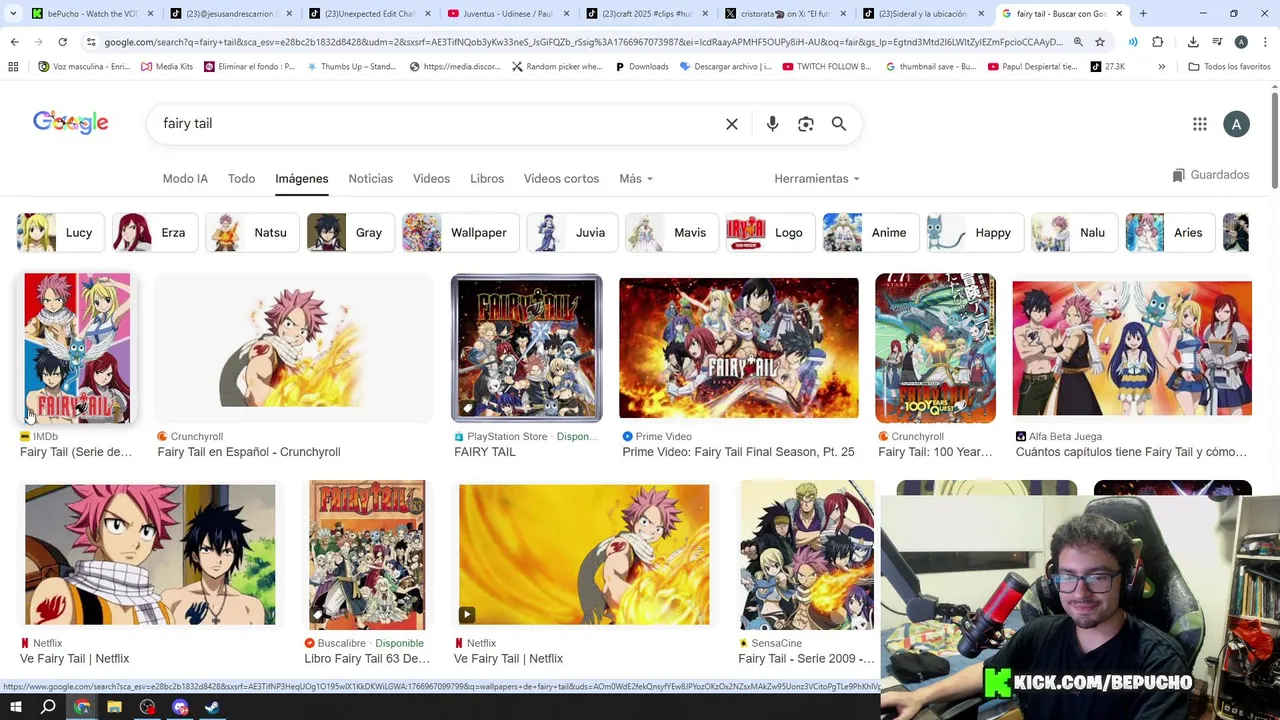Filter images by Aries chip
Screen dimensions: 1280x720
[x=1169, y=233]
